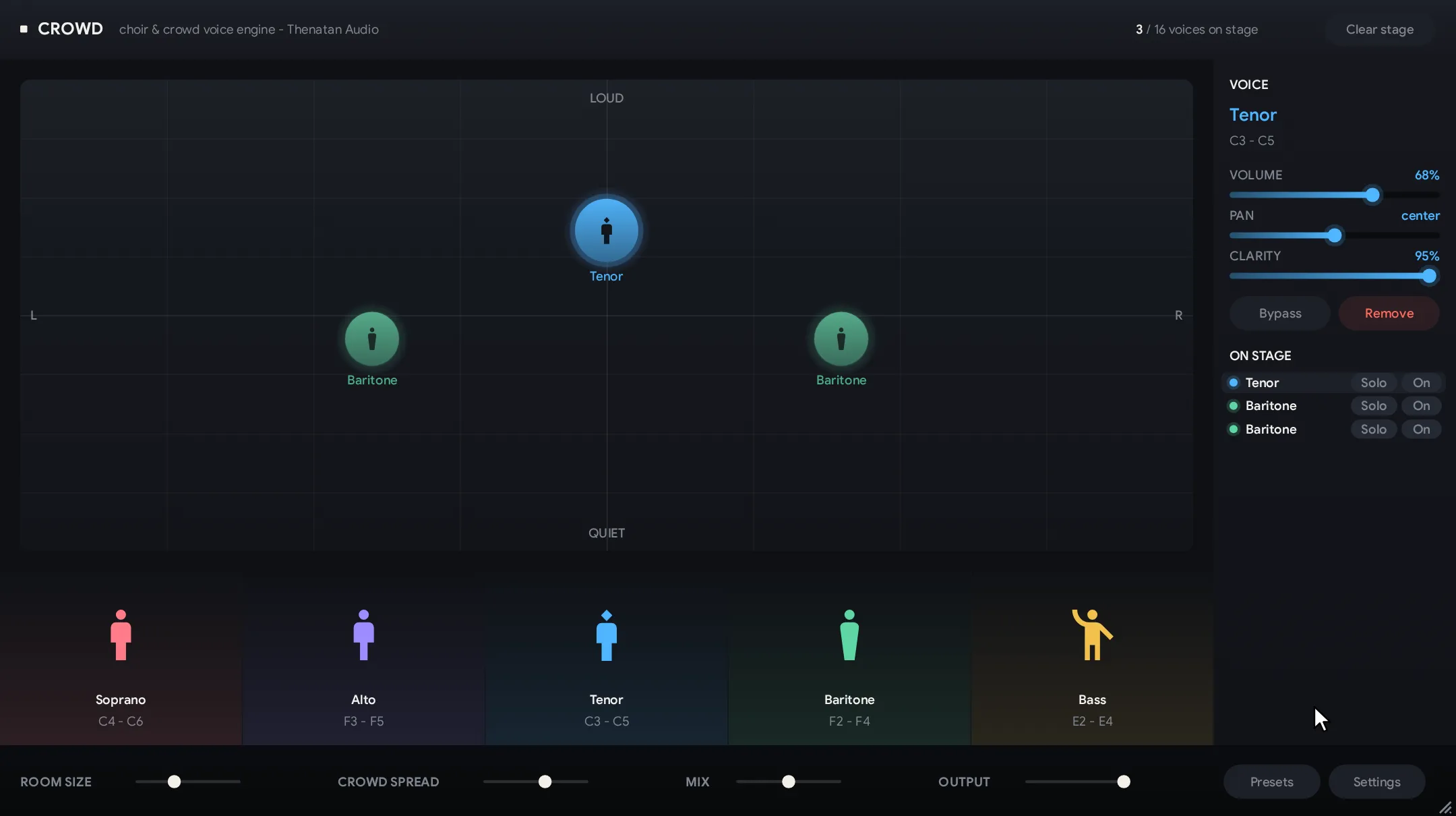The height and width of the screenshot is (816, 1456).
Task: Clear stage of all voices
Action: (1379, 30)
